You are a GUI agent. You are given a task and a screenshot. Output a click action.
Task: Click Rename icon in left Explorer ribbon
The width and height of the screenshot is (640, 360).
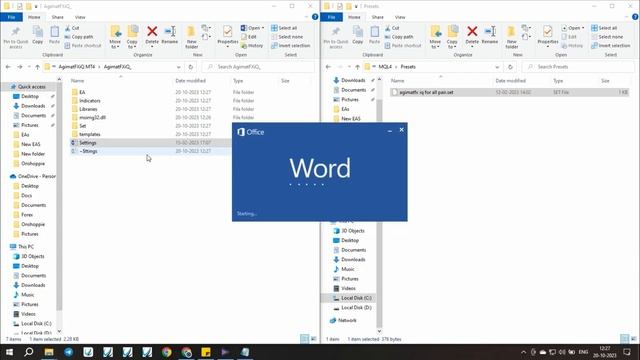(169, 35)
